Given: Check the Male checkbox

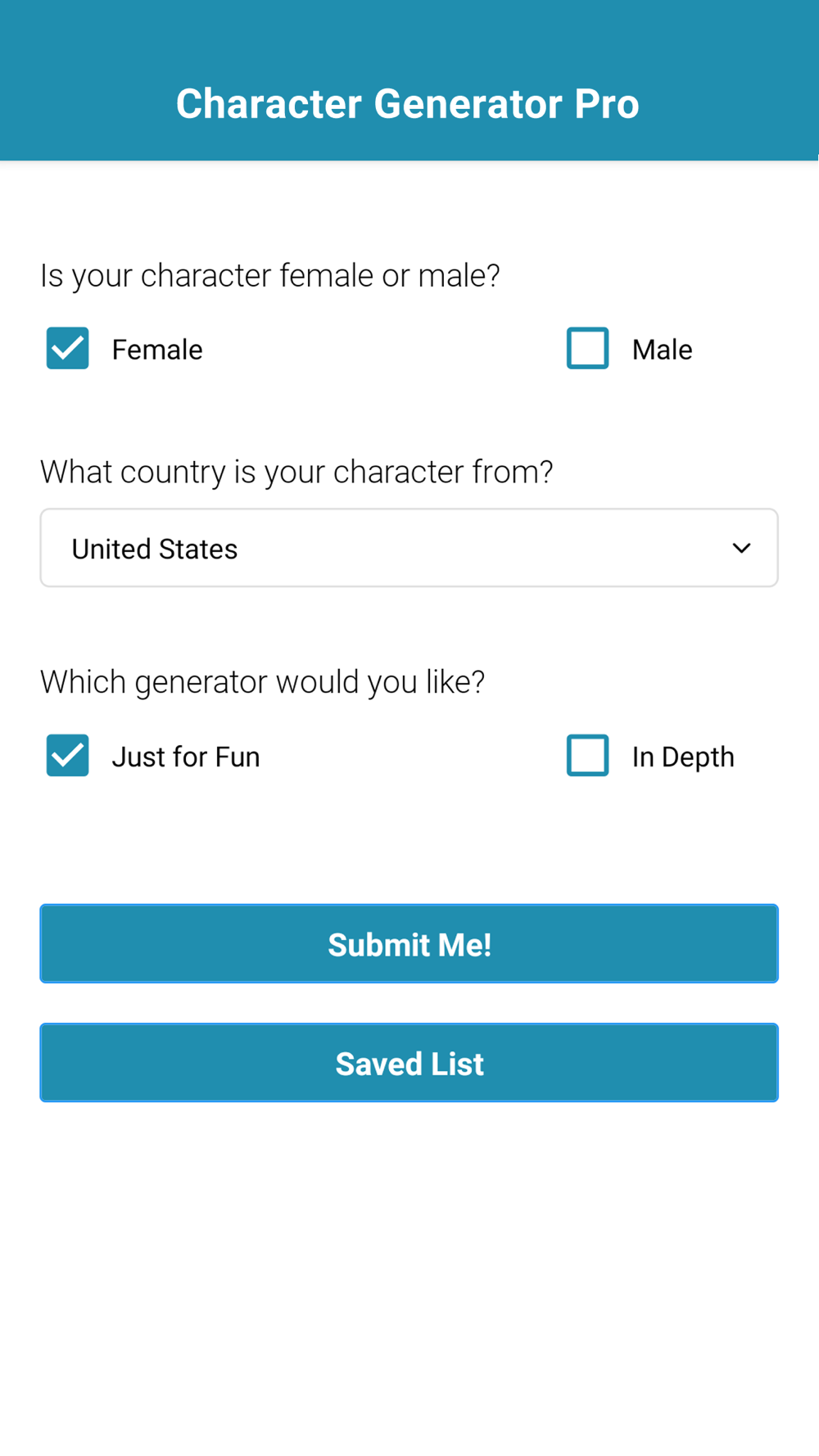Looking at the screenshot, I should point(587,348).
